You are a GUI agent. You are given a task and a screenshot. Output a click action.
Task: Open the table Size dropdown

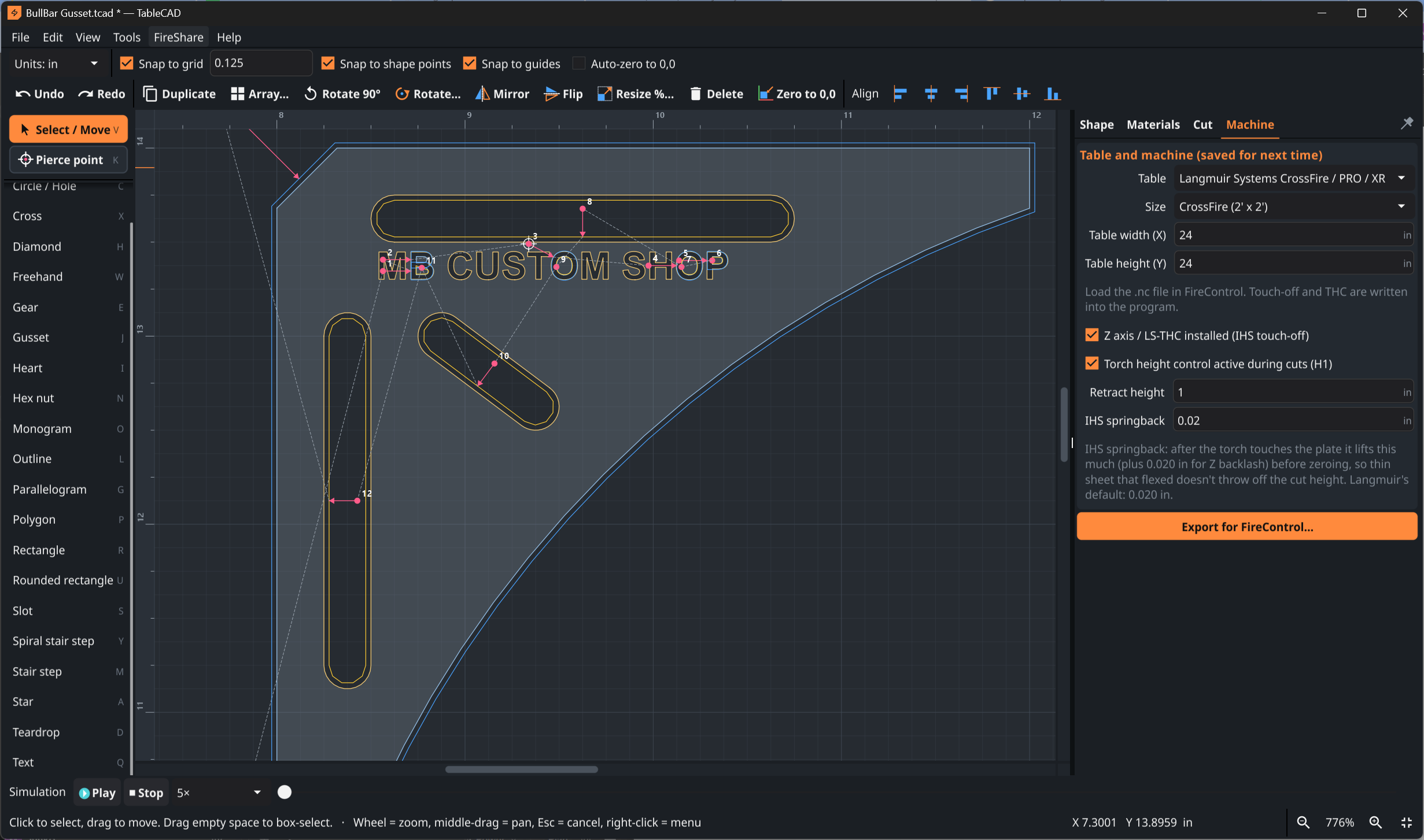pos(1293,206)
